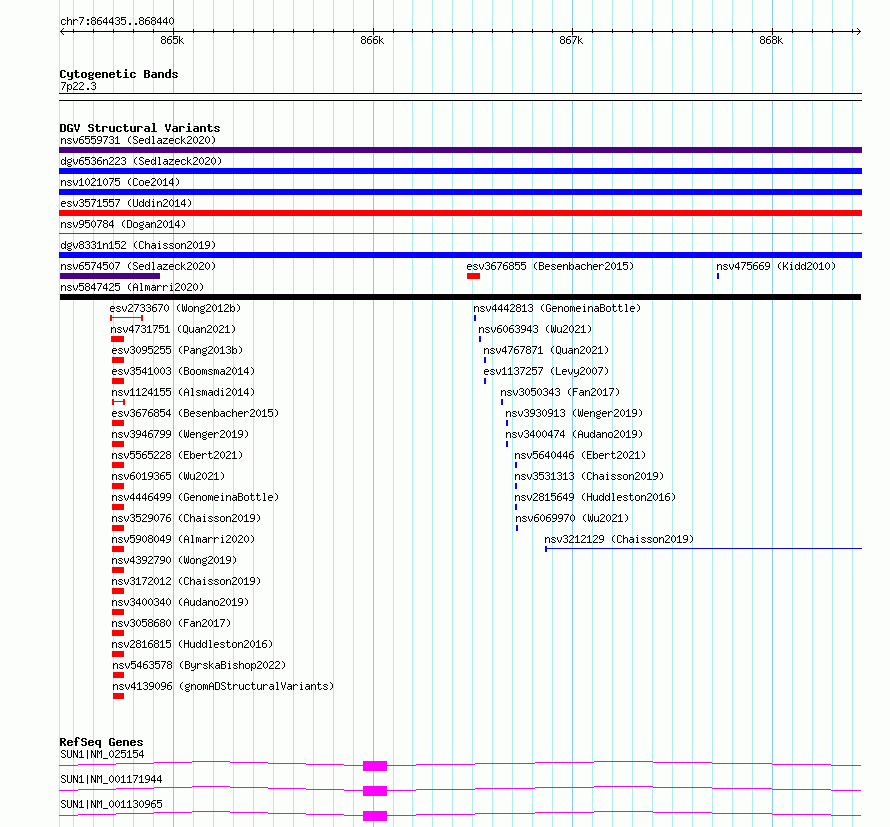Click the RefSeq Genes track title
The height and width of the screenshot is (827, 890).
(101, 742)
